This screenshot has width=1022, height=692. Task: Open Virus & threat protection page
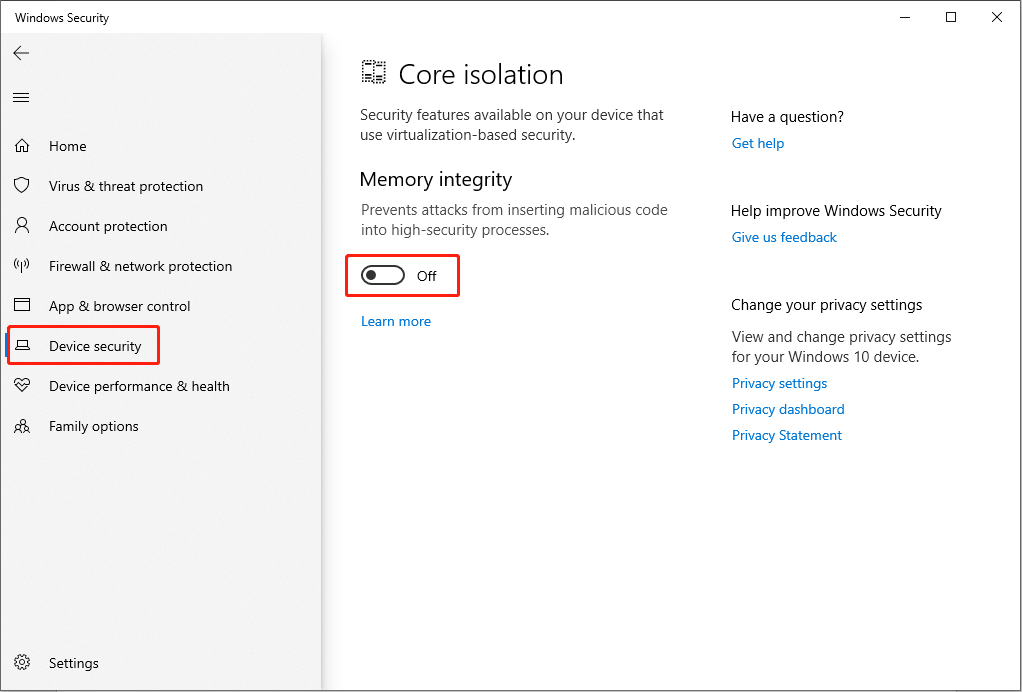[x=126, y=186]
